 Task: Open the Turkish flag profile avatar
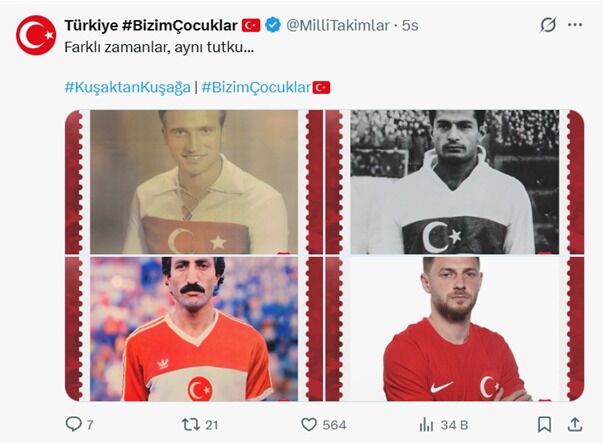pyautogui.click(x=36, y=35)
